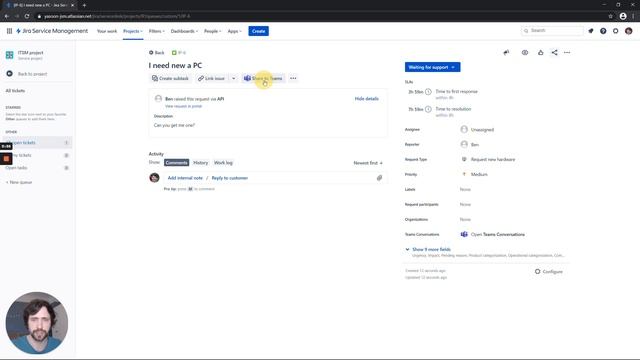640x360 pixels.
Task: Select the Comments activity tab
Action: point(177,162)
